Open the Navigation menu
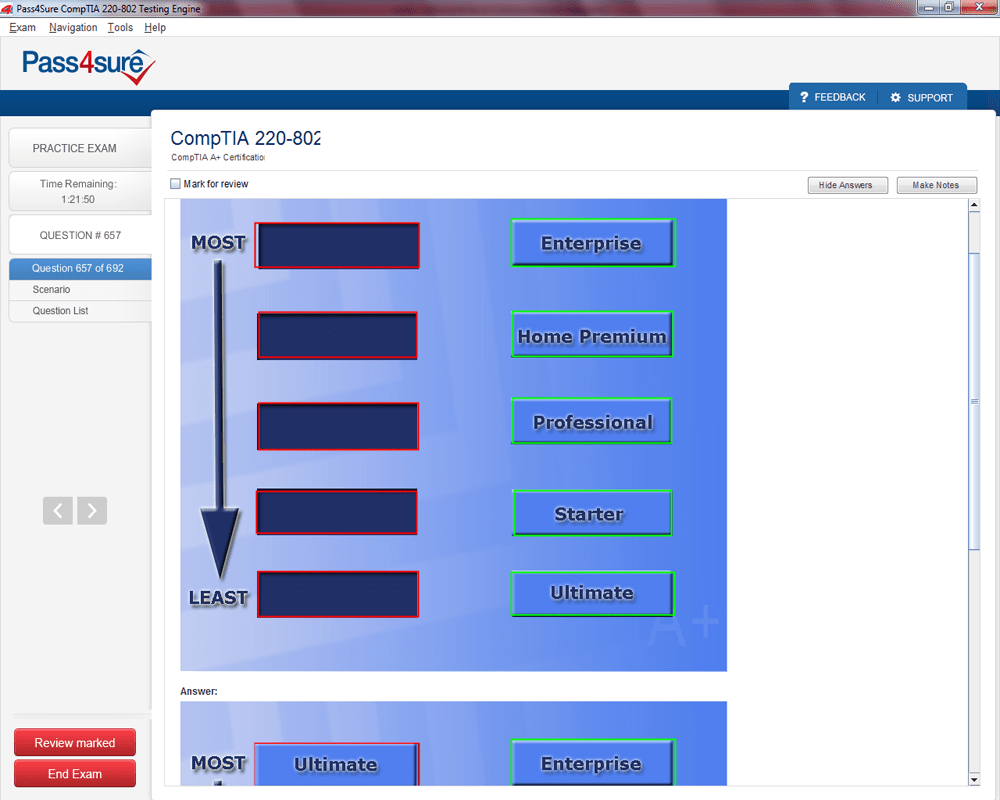Image resolution: width=1000 pixels, height=800 pixels. [x=73, y=27]
